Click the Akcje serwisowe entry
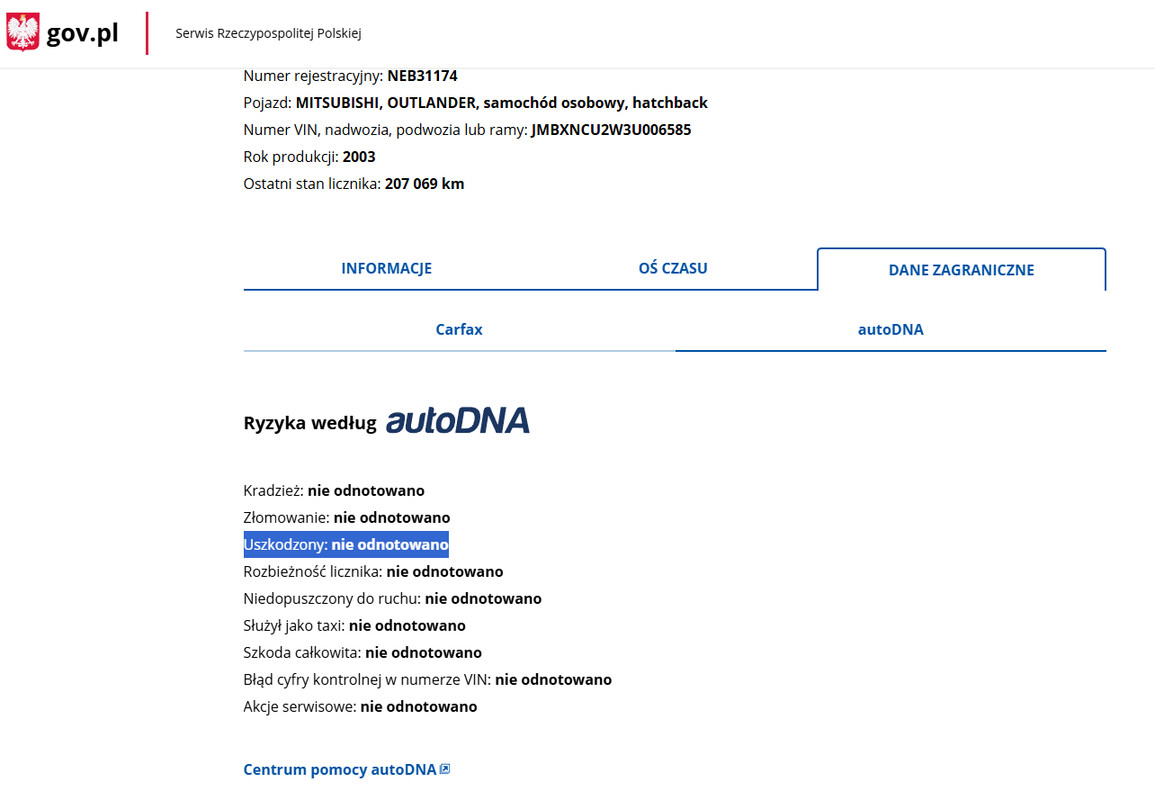The width and height of the screenshot is (1155, 800). [360, 706]
